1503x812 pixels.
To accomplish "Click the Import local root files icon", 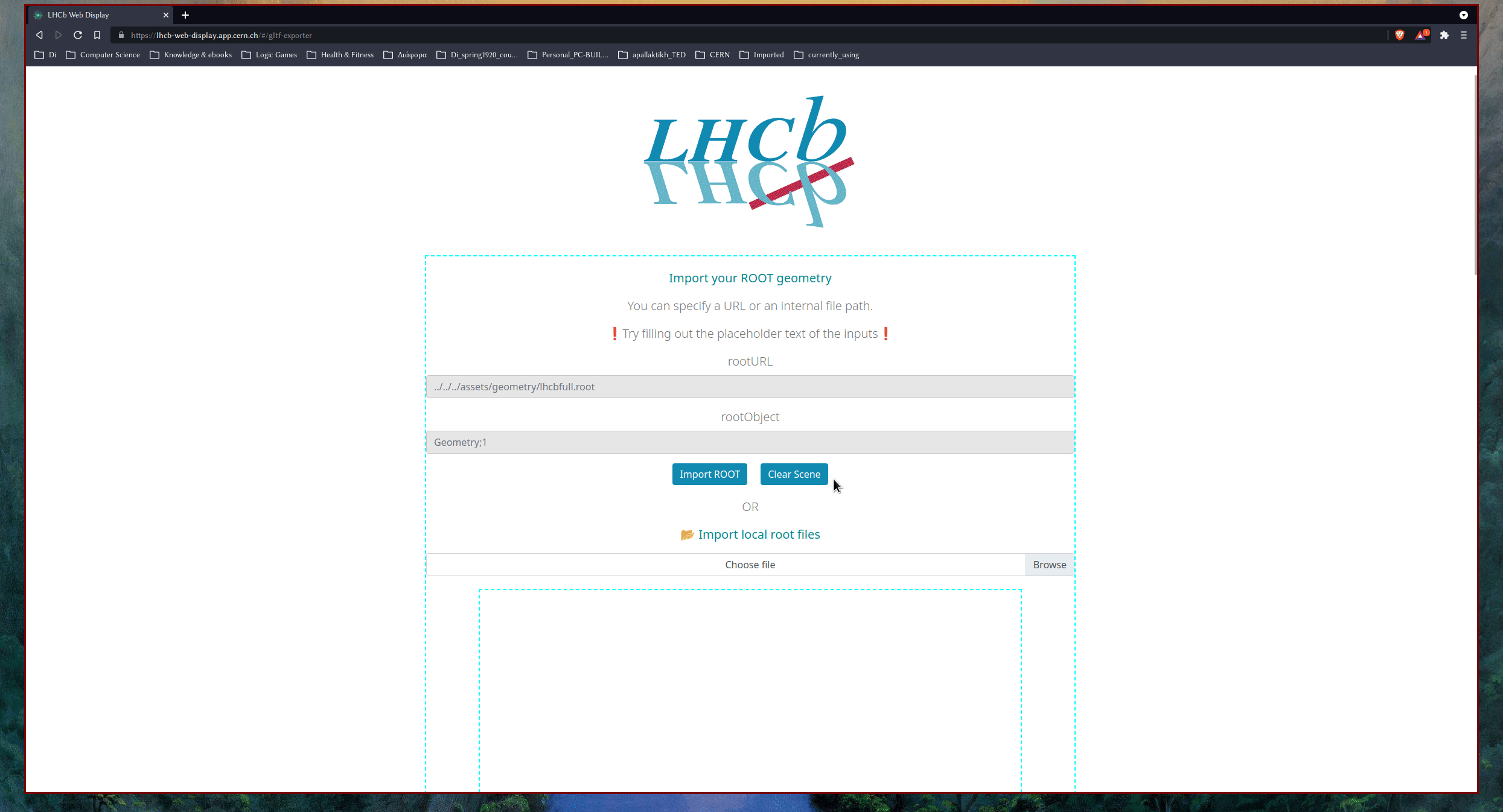I will tap(687, 534).
